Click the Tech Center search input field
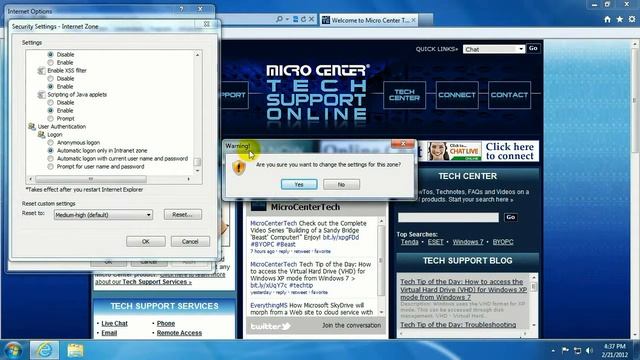 [448, 218]
